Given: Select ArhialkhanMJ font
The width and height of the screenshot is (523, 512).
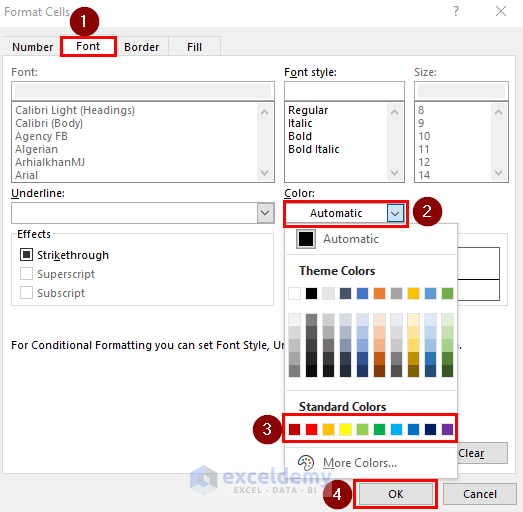Looking at the screenshot, I should (x=50, y=162).
